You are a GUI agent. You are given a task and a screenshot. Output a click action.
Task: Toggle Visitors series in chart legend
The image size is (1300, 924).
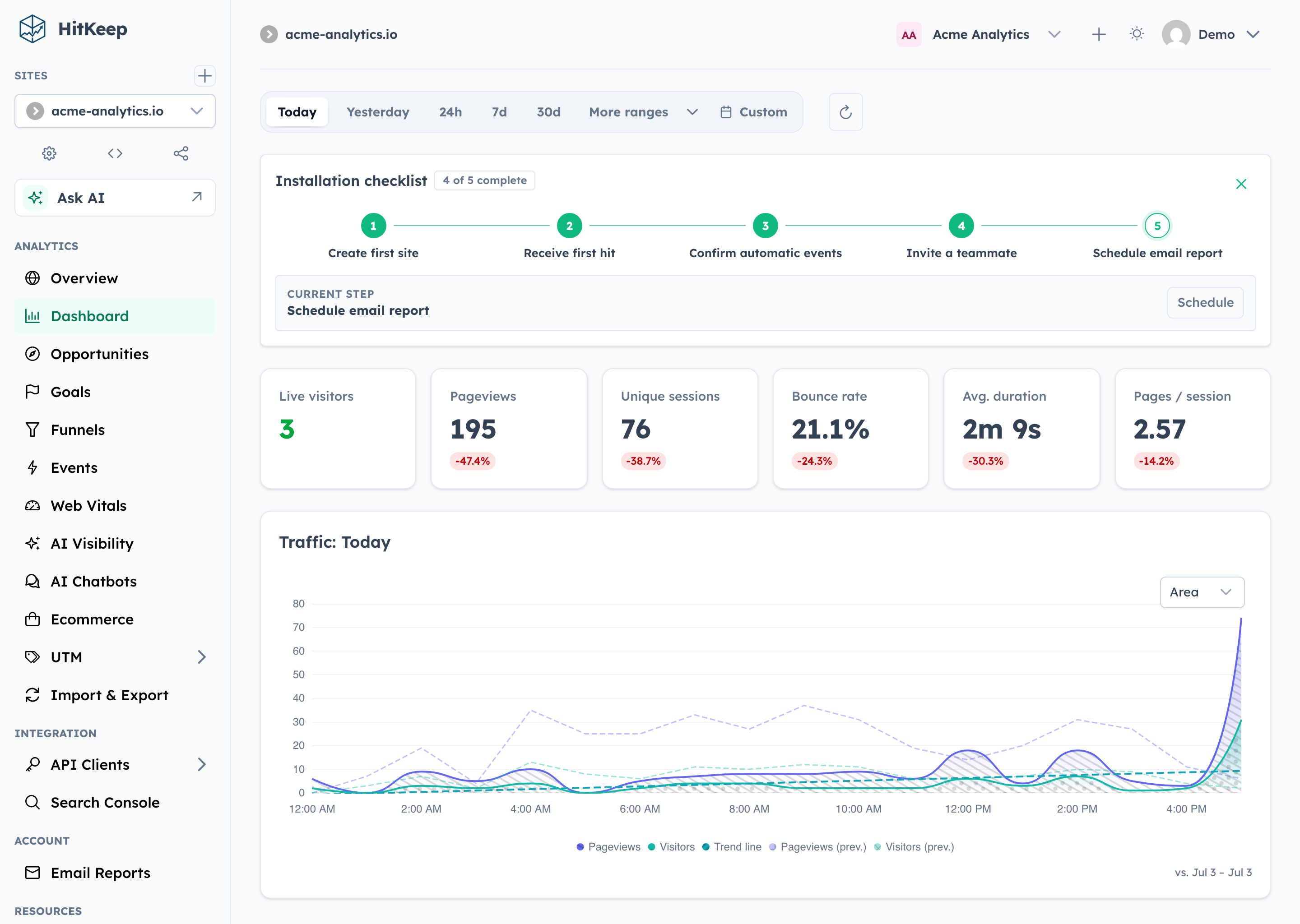(x=671, y=846)
